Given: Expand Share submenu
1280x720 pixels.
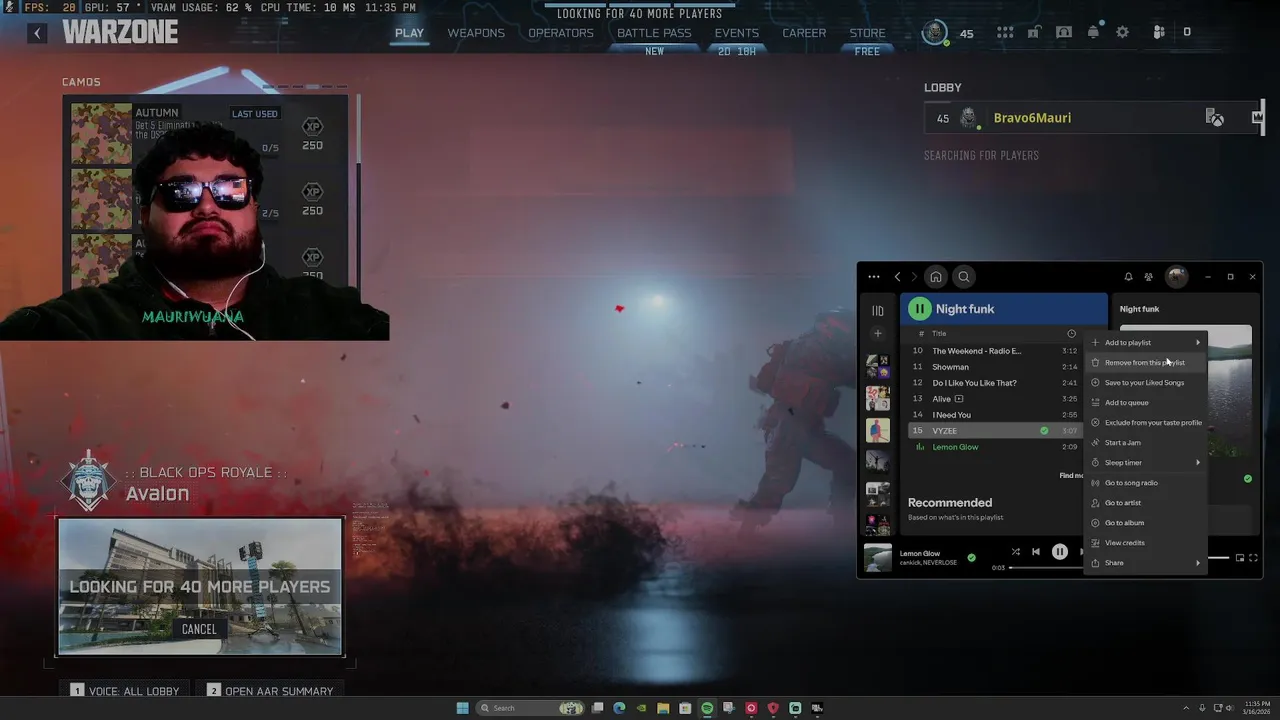Looking at the screenshot, I should pyautogui.click(x=1146, y=563).
